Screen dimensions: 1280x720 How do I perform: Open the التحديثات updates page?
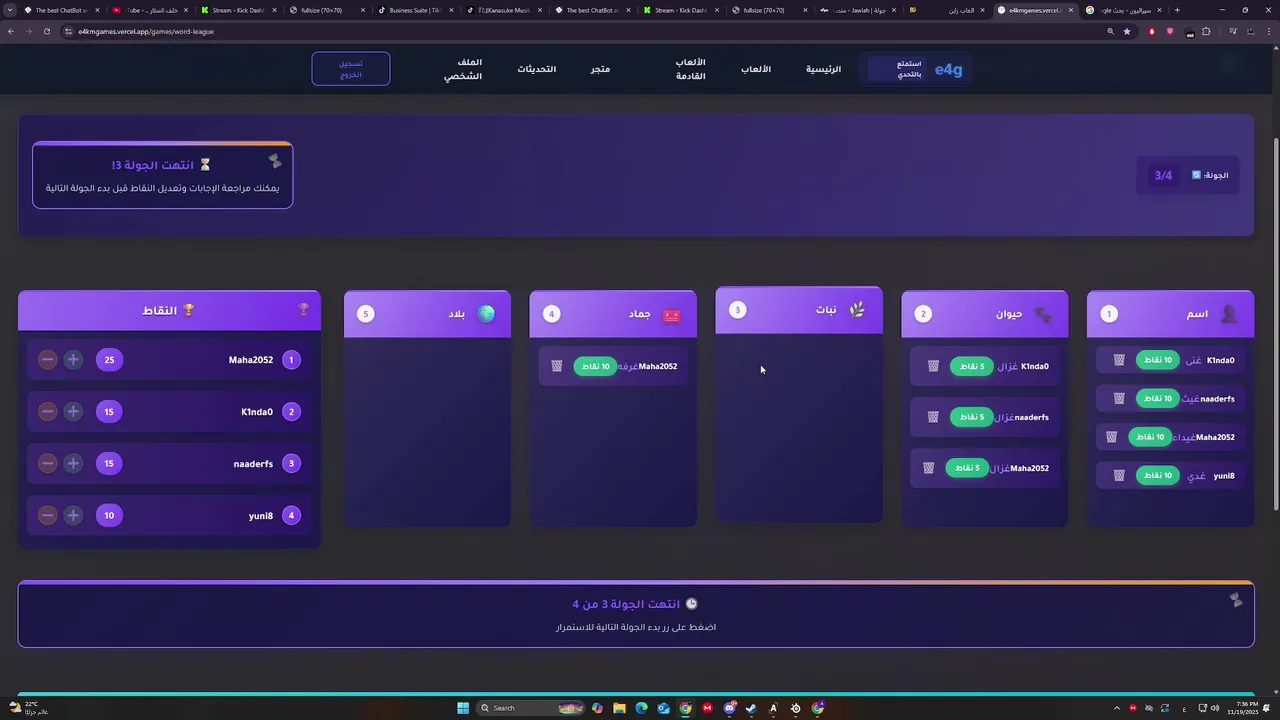pos(536,69)
